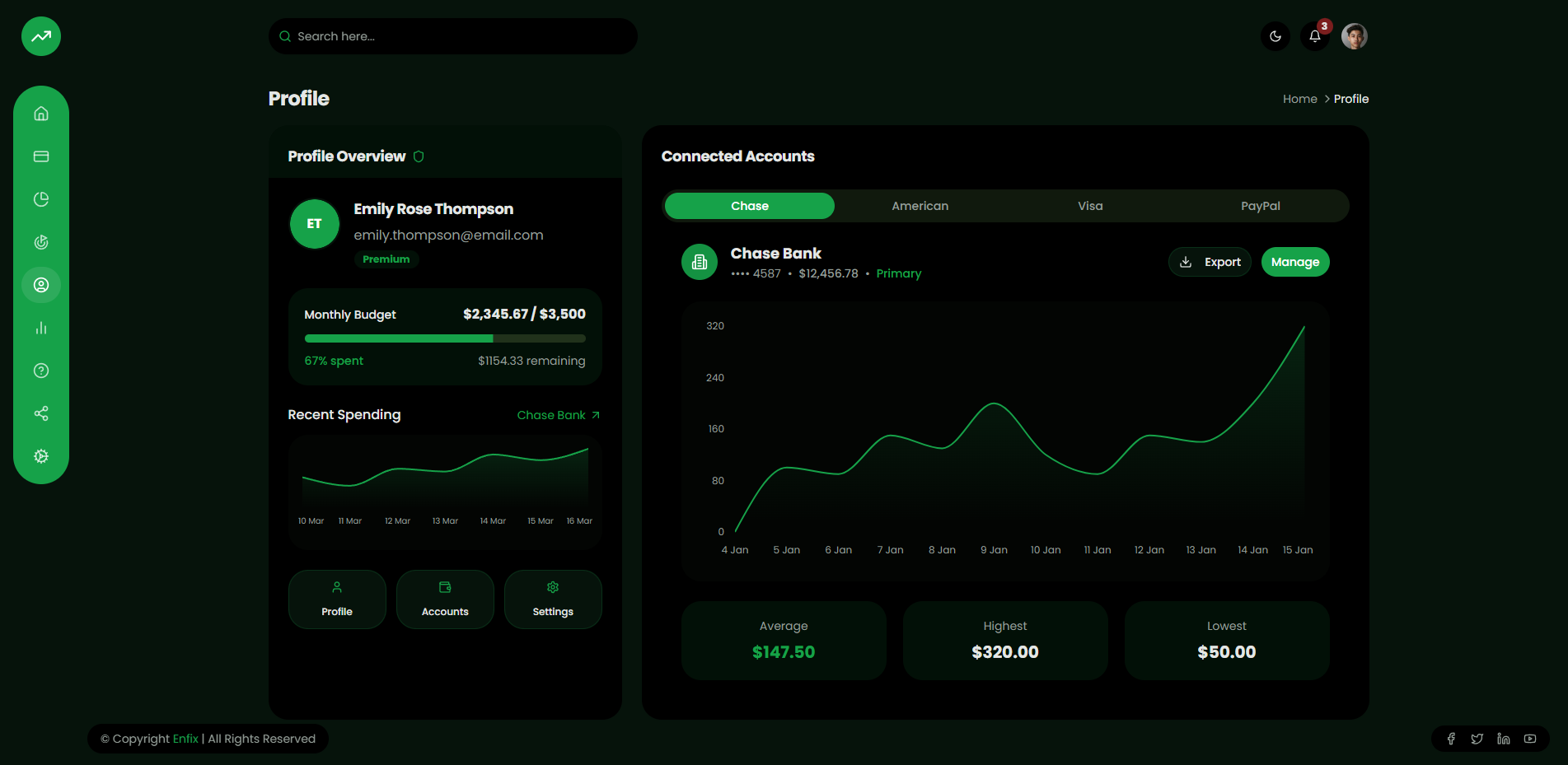The height and width of the screenshot is (765, 1568).
Task: Click the '67% spent' label
Action: point(334,361)
